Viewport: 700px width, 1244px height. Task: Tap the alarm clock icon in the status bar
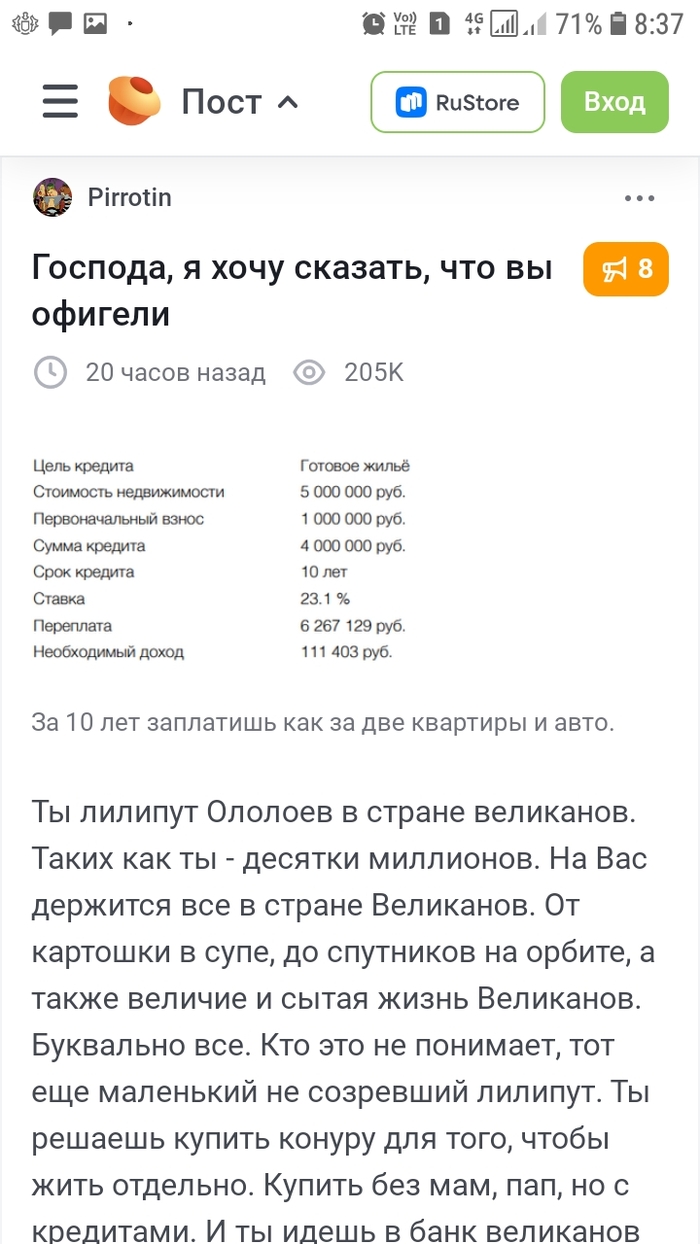(x=374, y=23)
